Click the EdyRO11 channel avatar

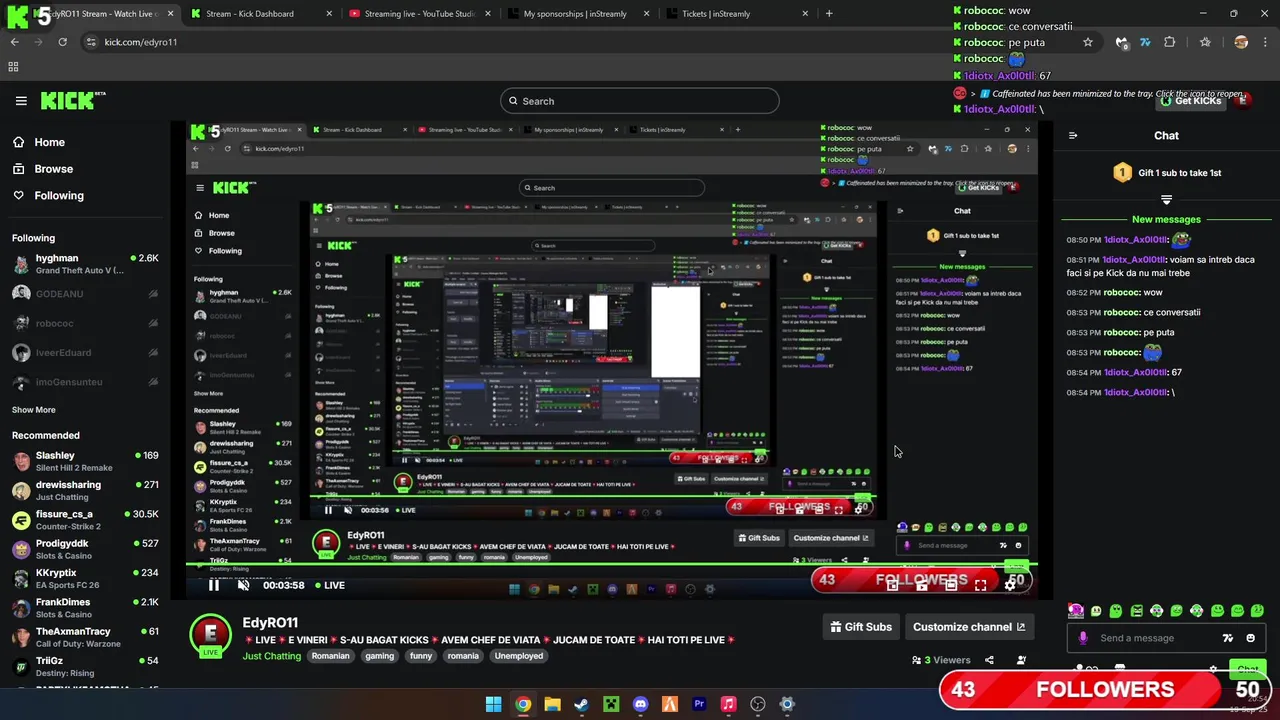(x=211, y=635)
